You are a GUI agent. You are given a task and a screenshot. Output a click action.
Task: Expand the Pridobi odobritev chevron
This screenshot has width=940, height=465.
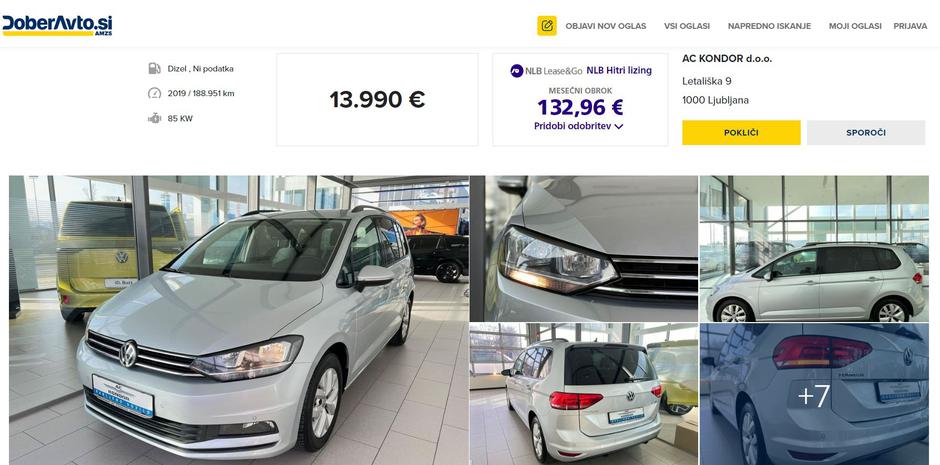coord(619,126)
